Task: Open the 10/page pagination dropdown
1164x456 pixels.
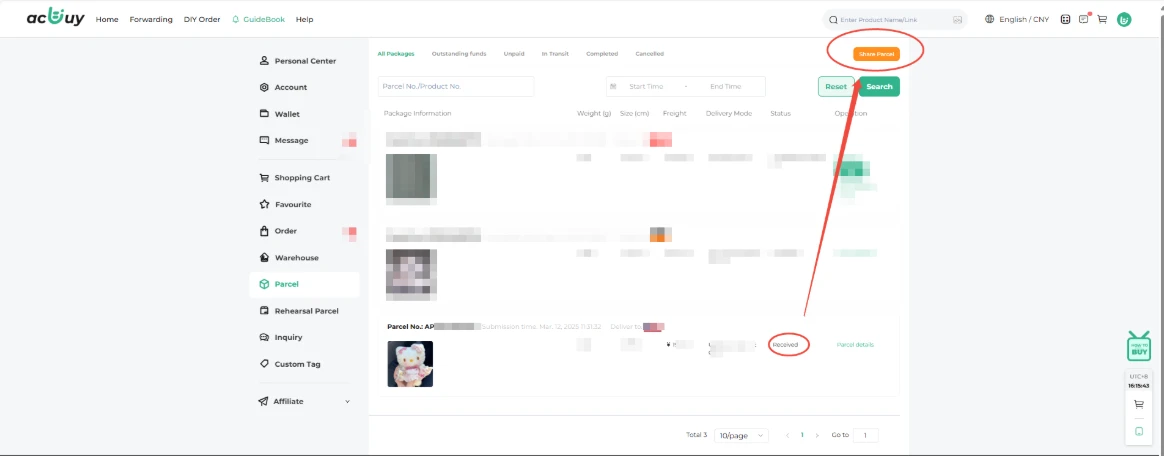Action: coord(741,435)
